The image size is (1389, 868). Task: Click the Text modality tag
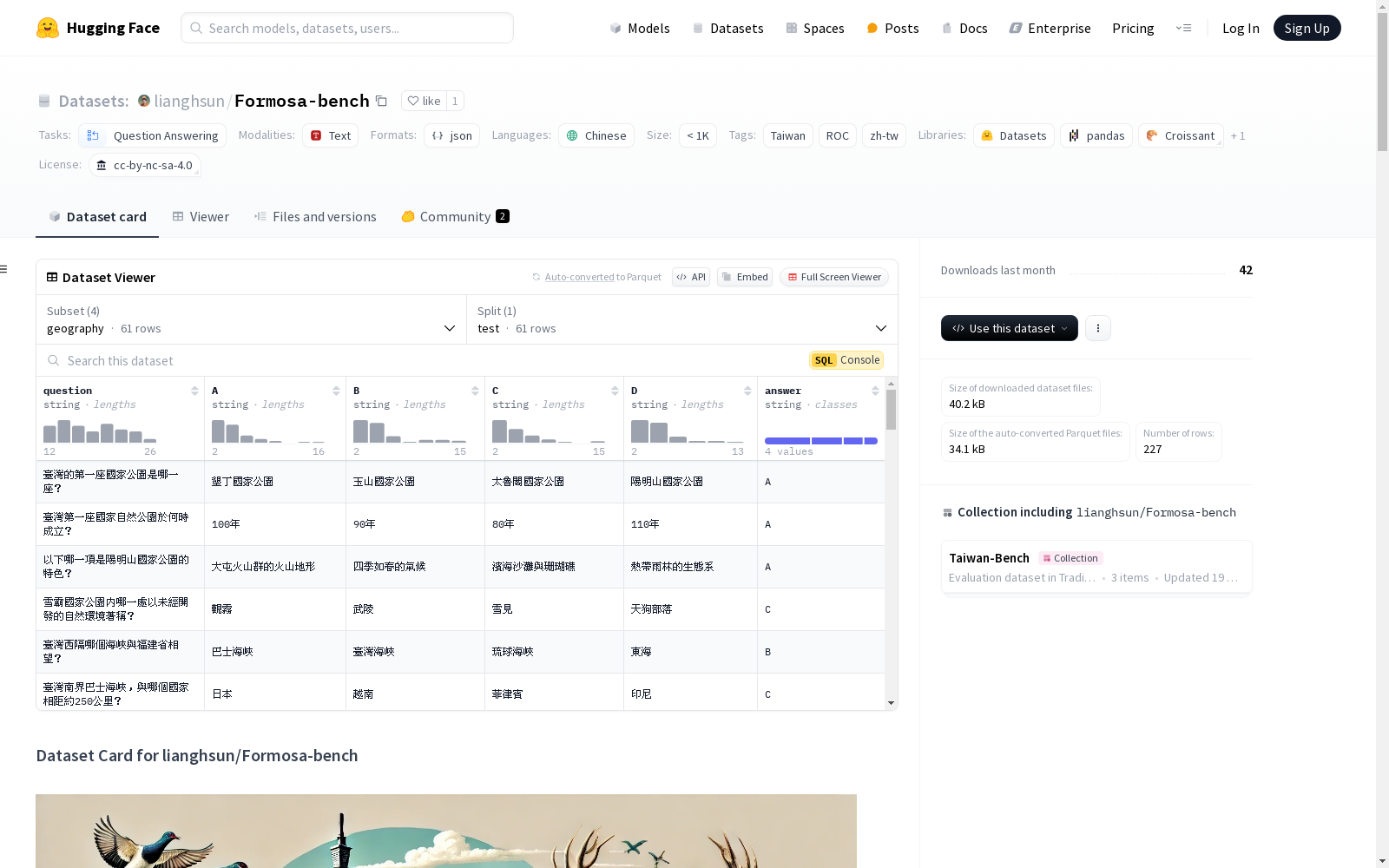(331, 135)
